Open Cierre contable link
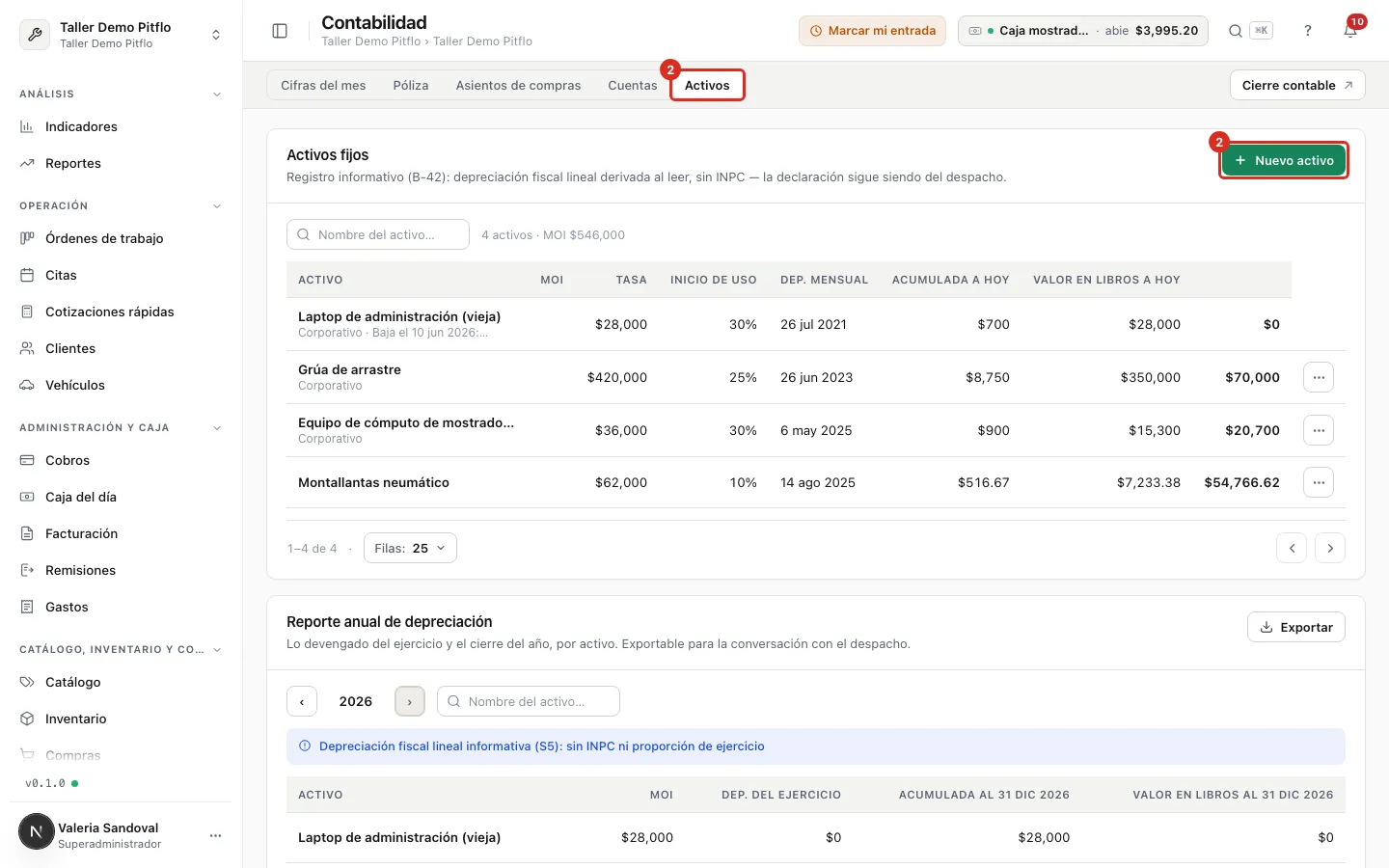The image size is (1389, 868). 1297,85
